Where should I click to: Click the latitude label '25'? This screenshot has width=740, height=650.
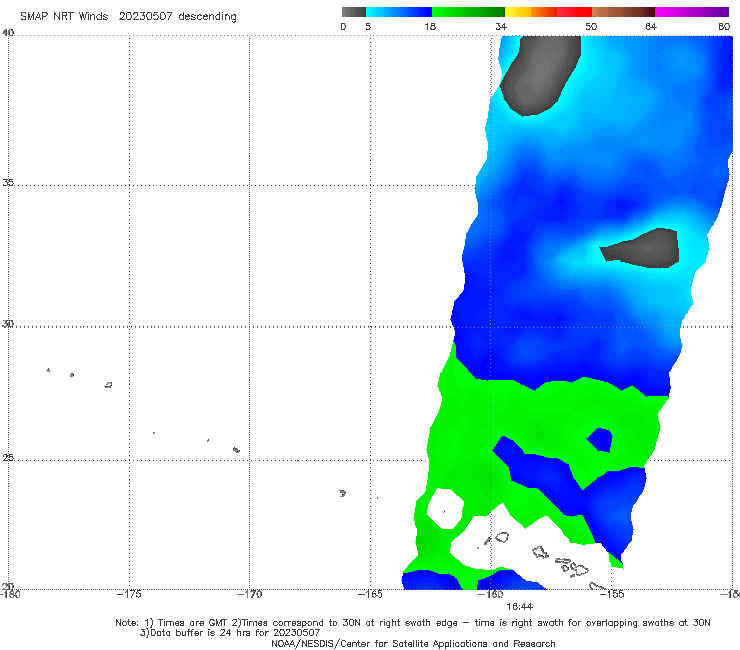pos(8,457)
